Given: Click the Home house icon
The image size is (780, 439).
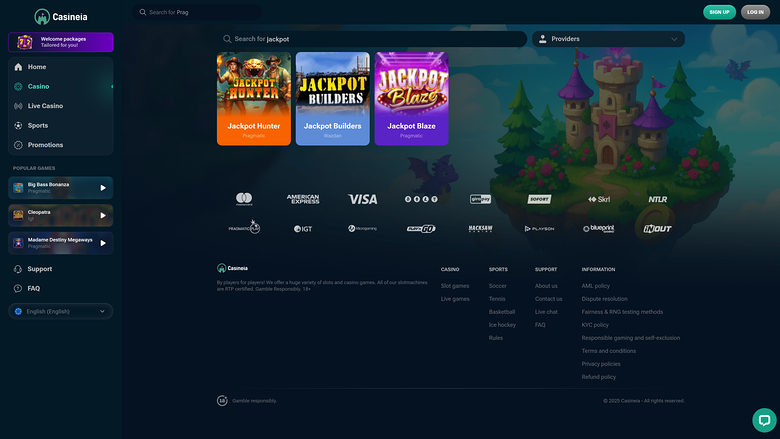Looking at the screenshot, I should [18, 67].
